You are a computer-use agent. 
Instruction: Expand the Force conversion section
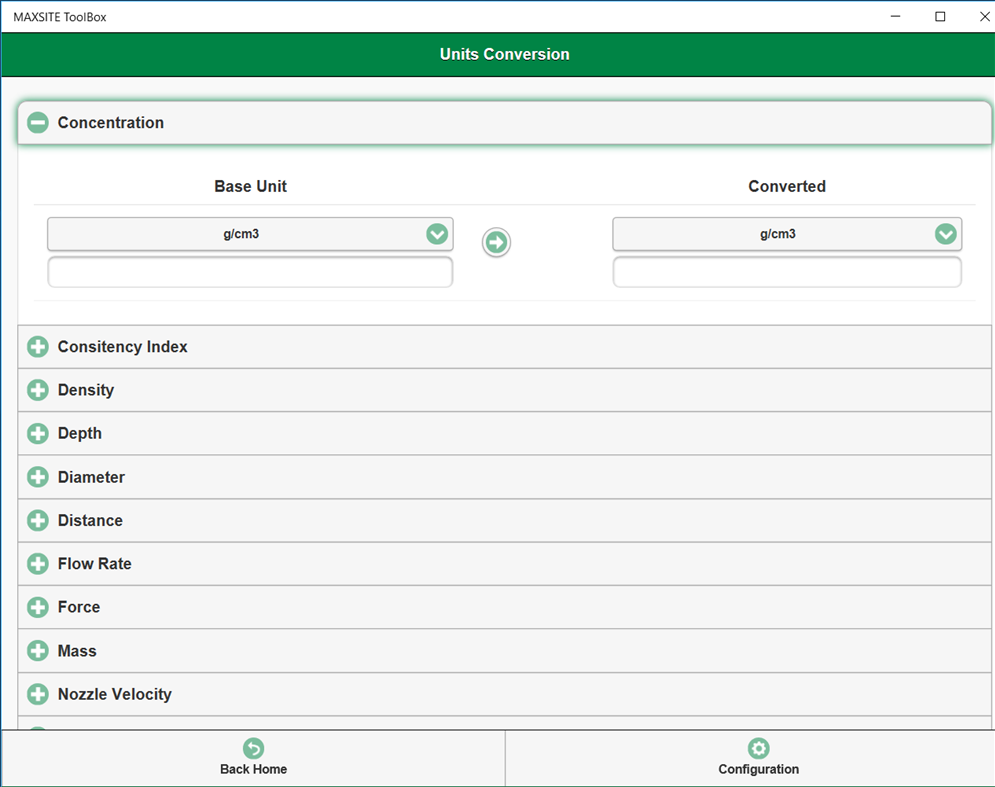(37, 607)
